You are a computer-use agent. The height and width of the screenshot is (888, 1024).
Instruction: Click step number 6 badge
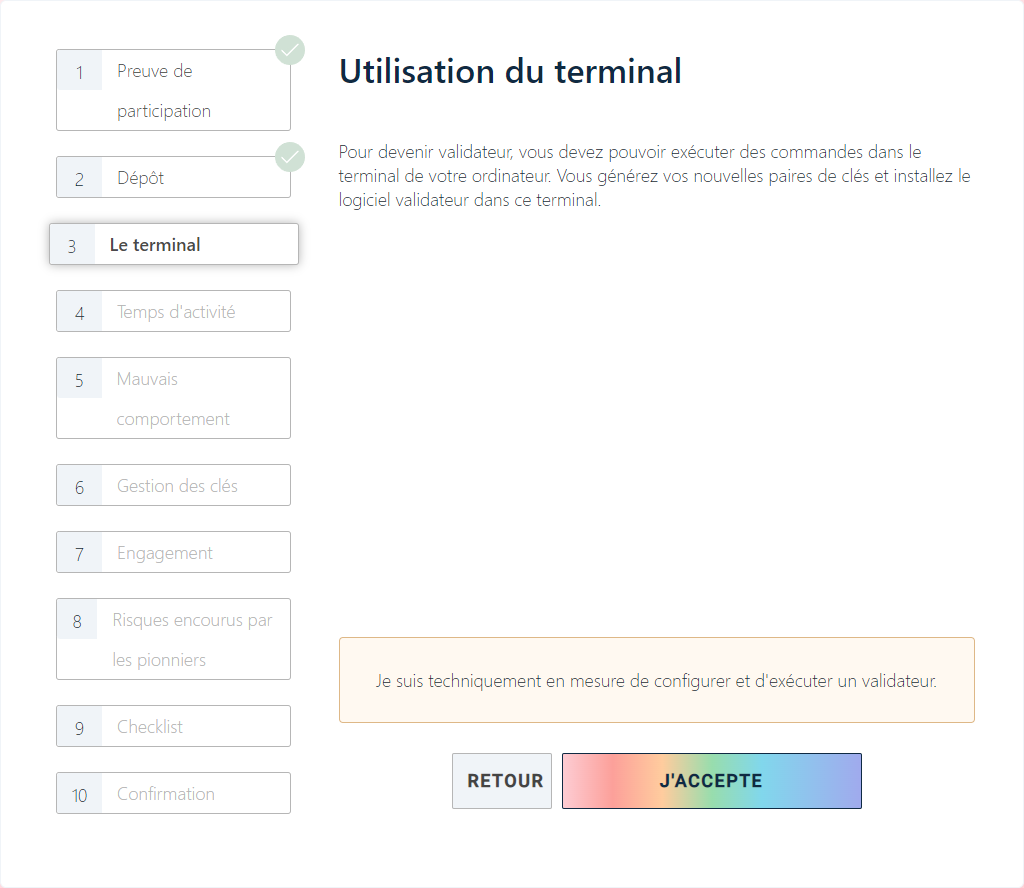click(80, 487)
